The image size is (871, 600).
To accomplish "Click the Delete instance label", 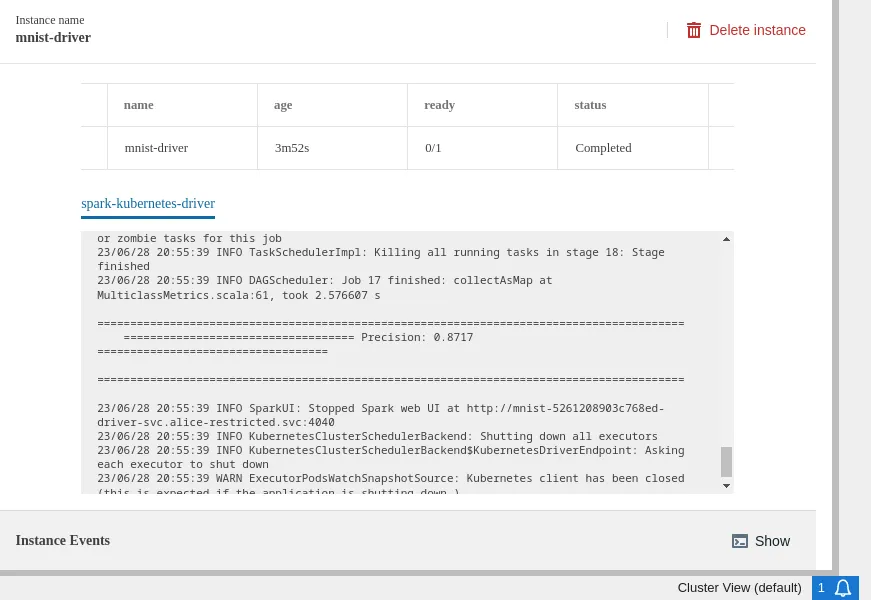I will pos(757,30).
